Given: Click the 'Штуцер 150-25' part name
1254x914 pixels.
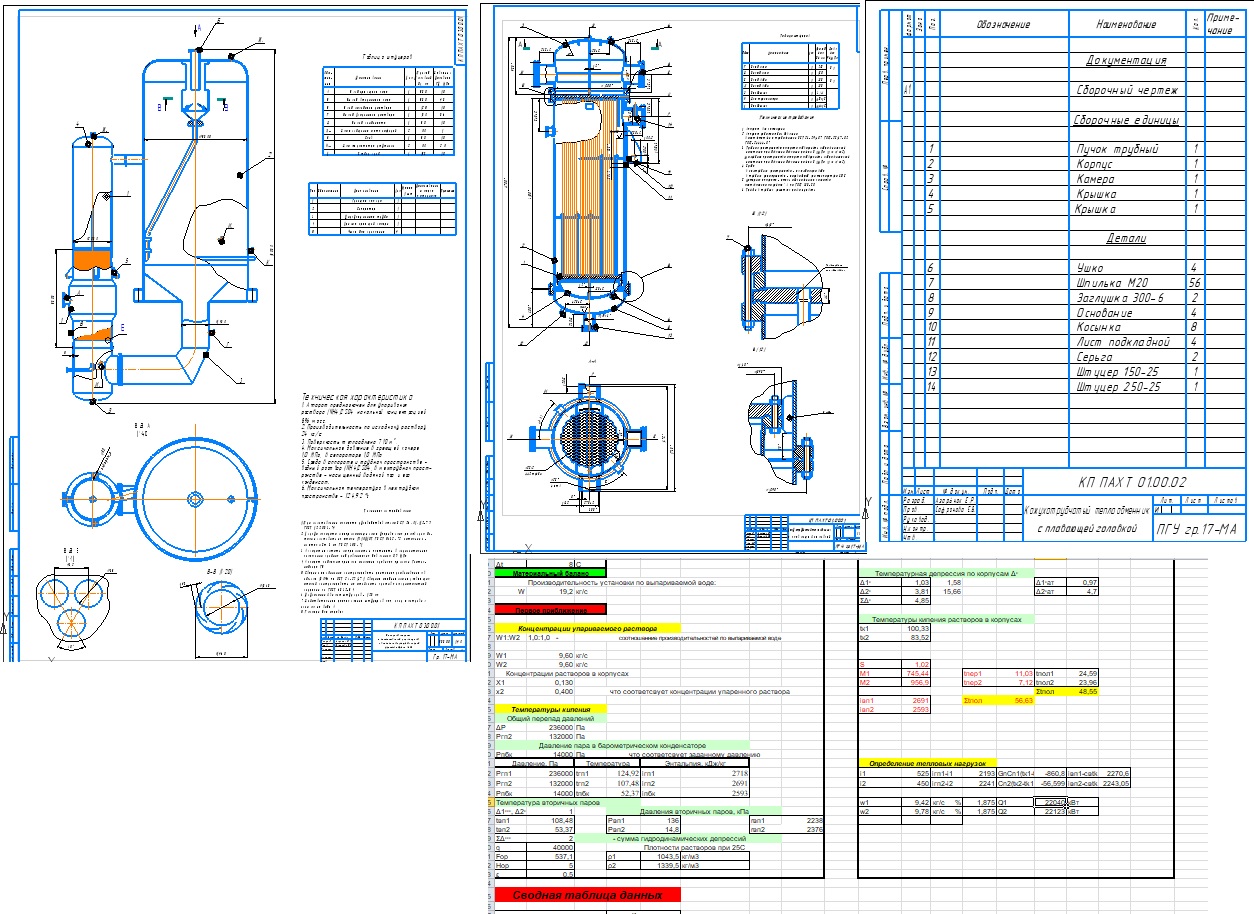Looking at the screenshot, I should coord(1119,372).
